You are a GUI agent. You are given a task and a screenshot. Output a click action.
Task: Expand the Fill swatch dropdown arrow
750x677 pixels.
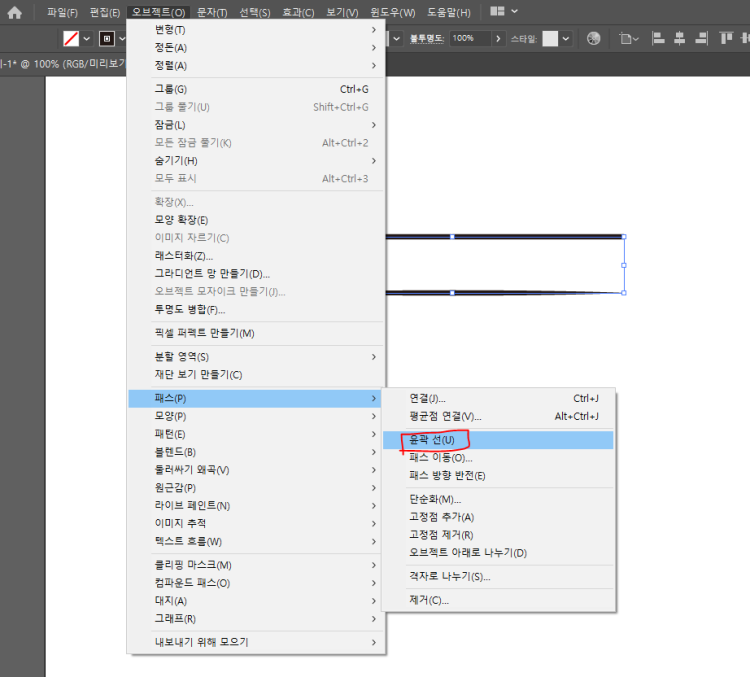[87, 38]
